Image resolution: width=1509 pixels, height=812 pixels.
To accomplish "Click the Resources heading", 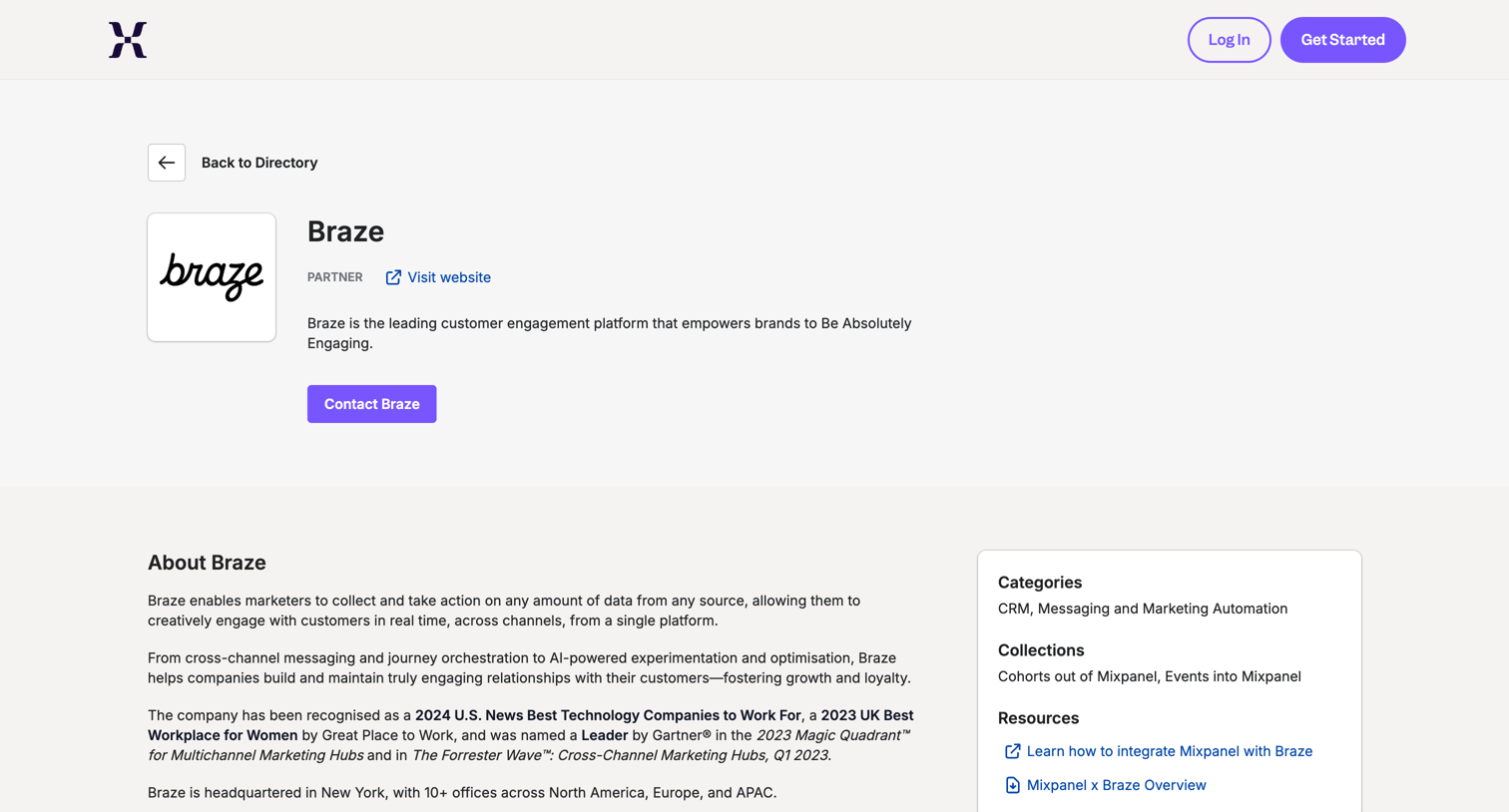I will click(1038, 718).
